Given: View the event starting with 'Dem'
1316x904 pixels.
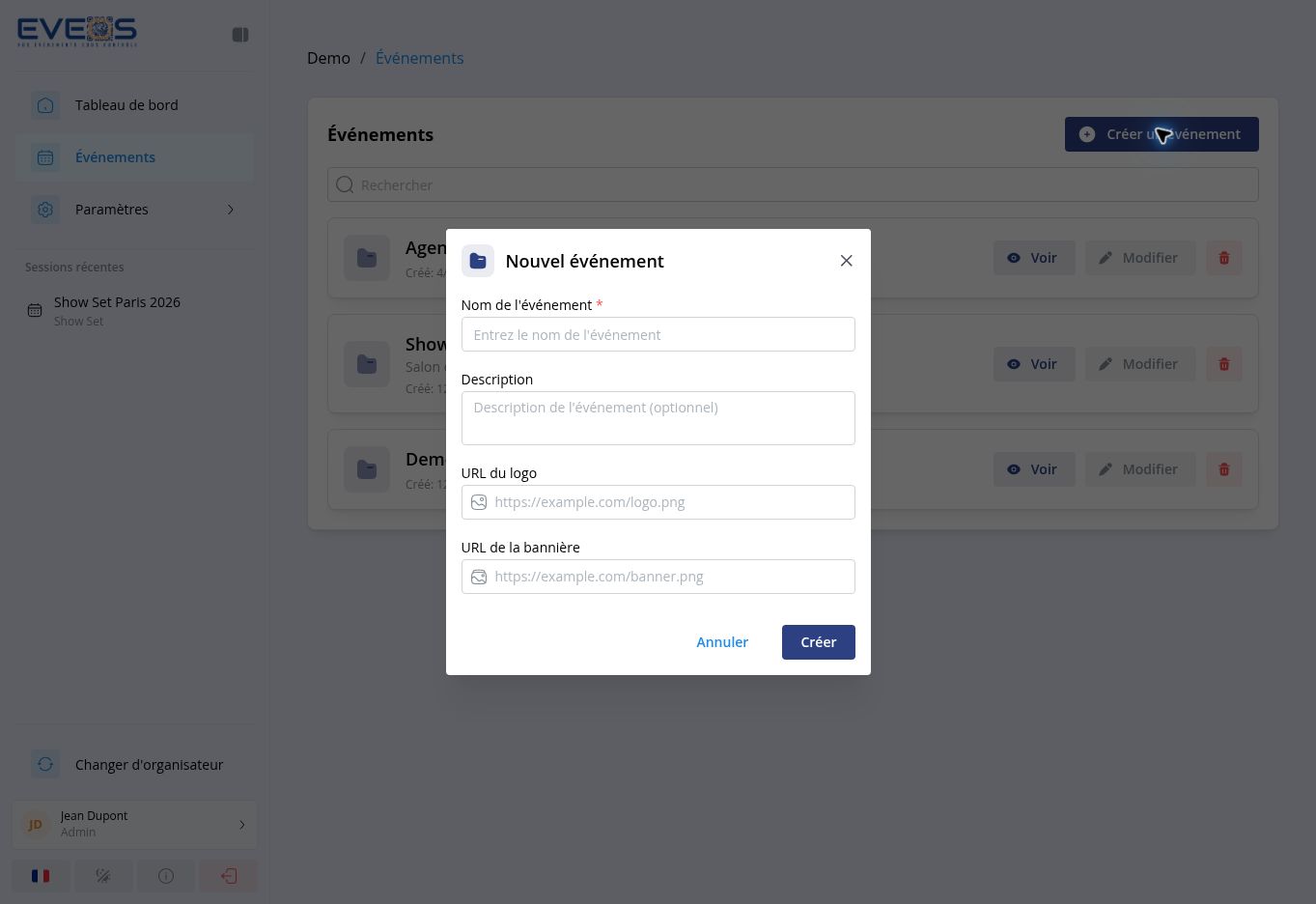Looking at the screenshot, I should click(1034, 469).
